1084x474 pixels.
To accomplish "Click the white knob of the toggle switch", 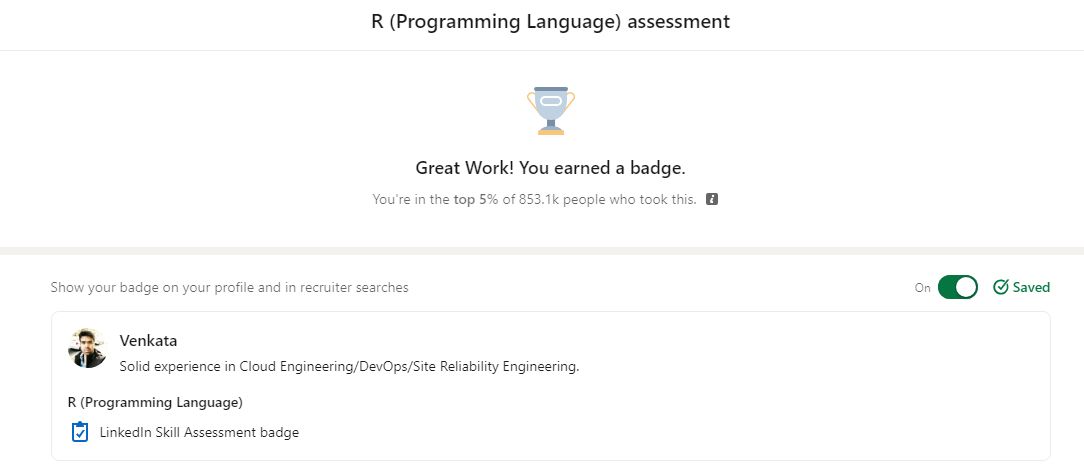I will point(966,287).
